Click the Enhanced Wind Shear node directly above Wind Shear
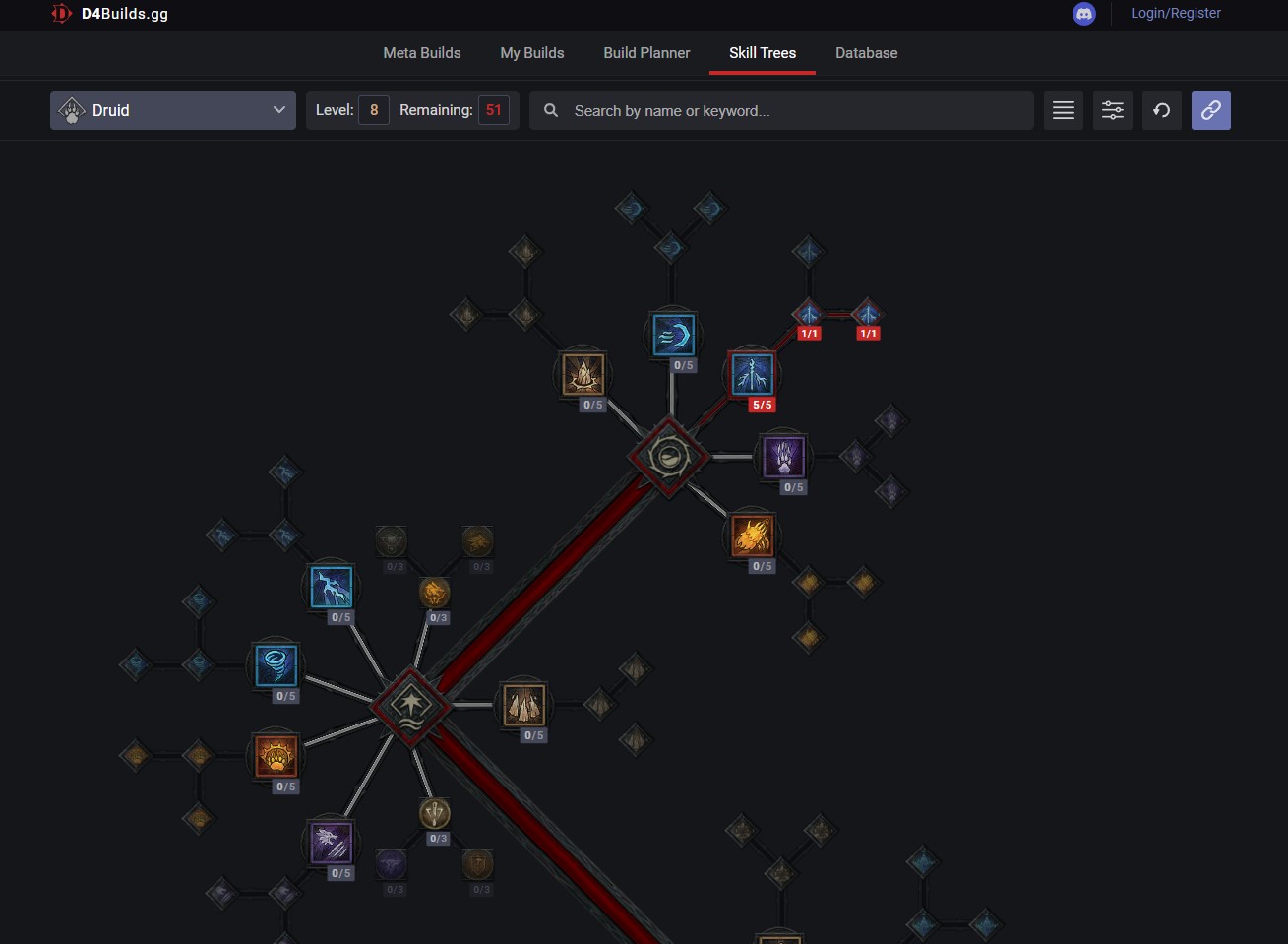 point(670,248)
